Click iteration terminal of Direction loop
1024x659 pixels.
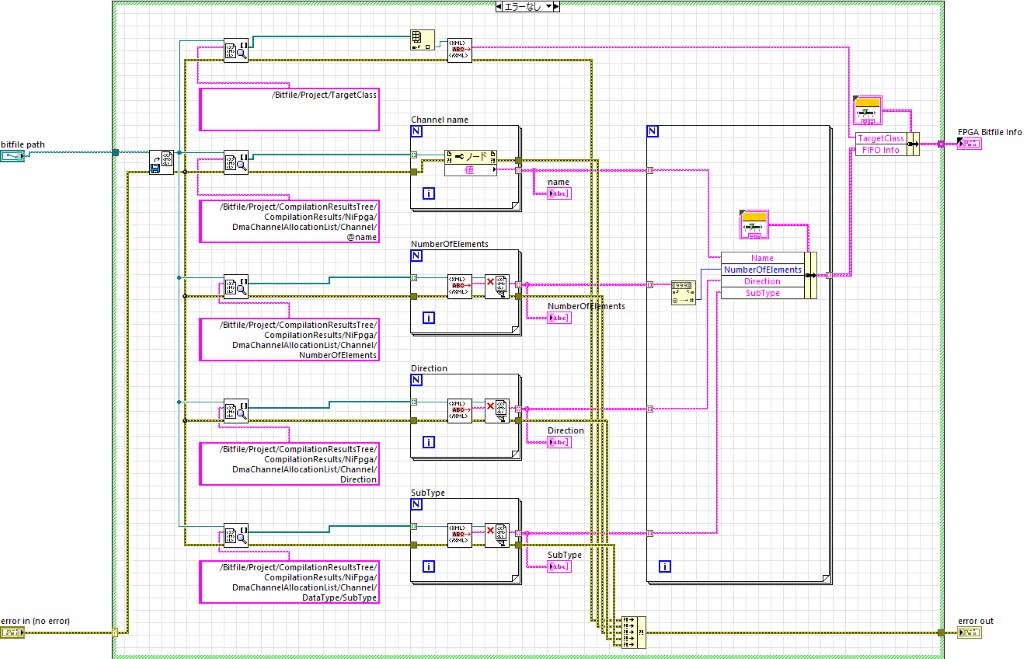pos(428,442)
